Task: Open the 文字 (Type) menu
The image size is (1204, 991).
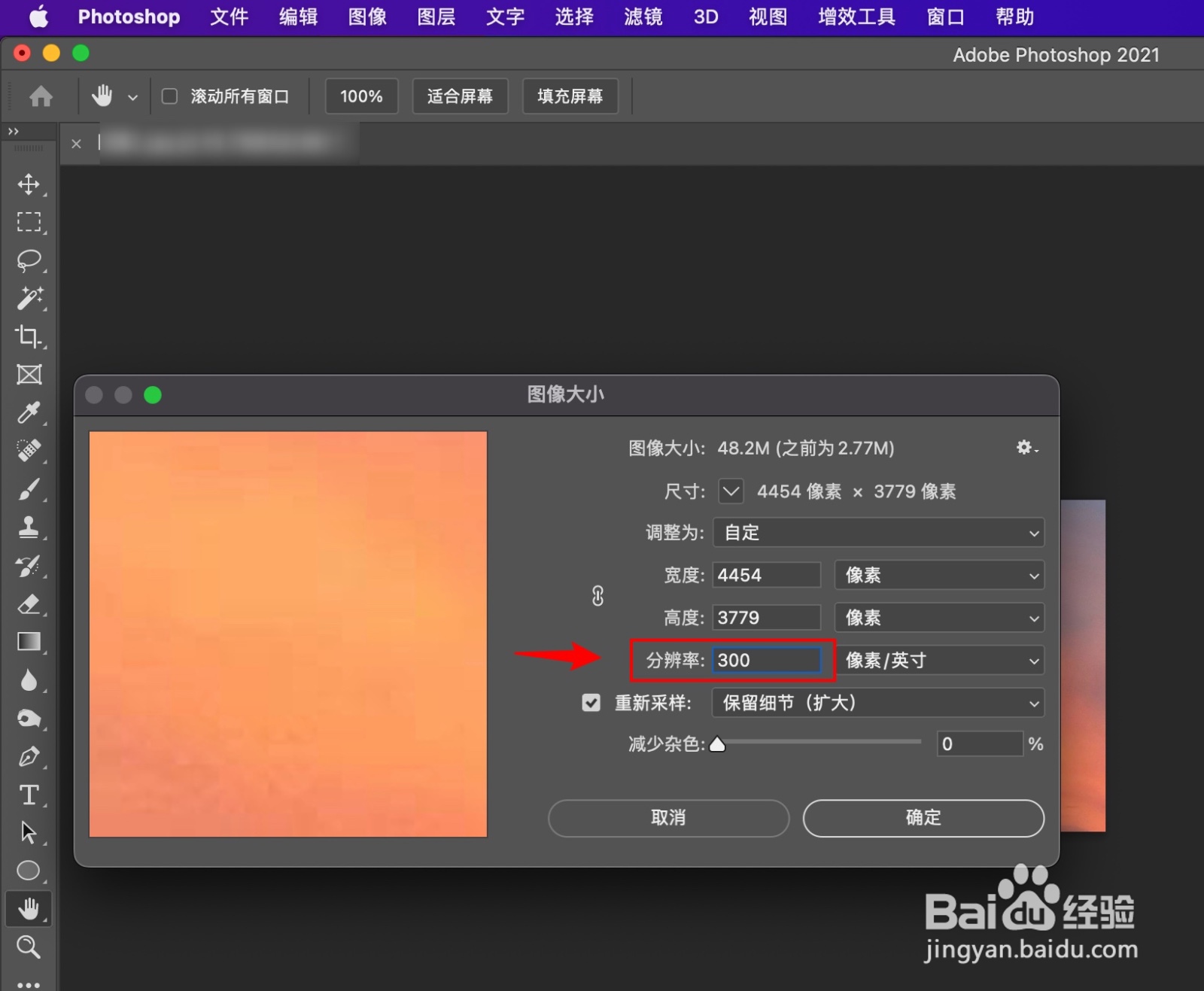Action: pos(505,17)
